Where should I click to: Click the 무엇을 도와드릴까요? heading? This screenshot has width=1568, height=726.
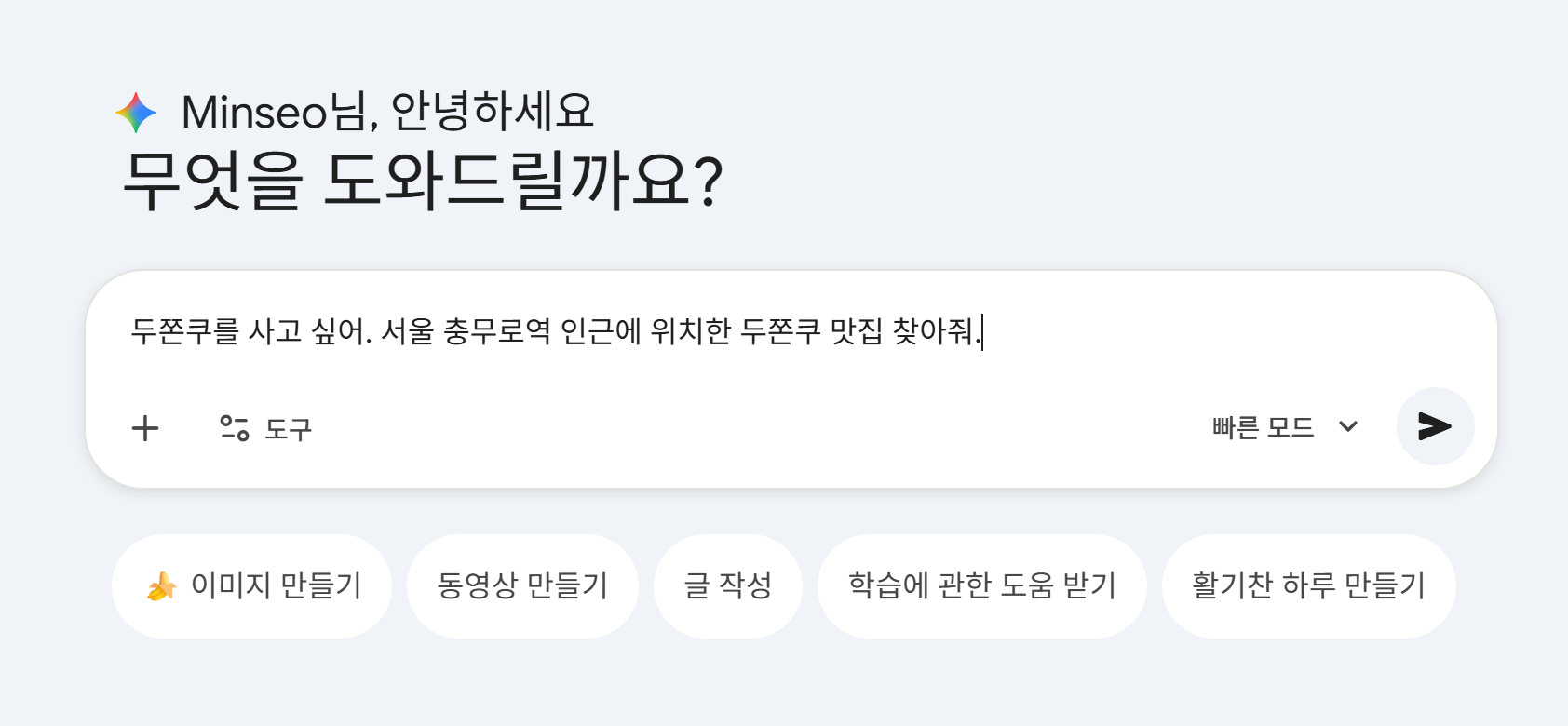[423, 180]
